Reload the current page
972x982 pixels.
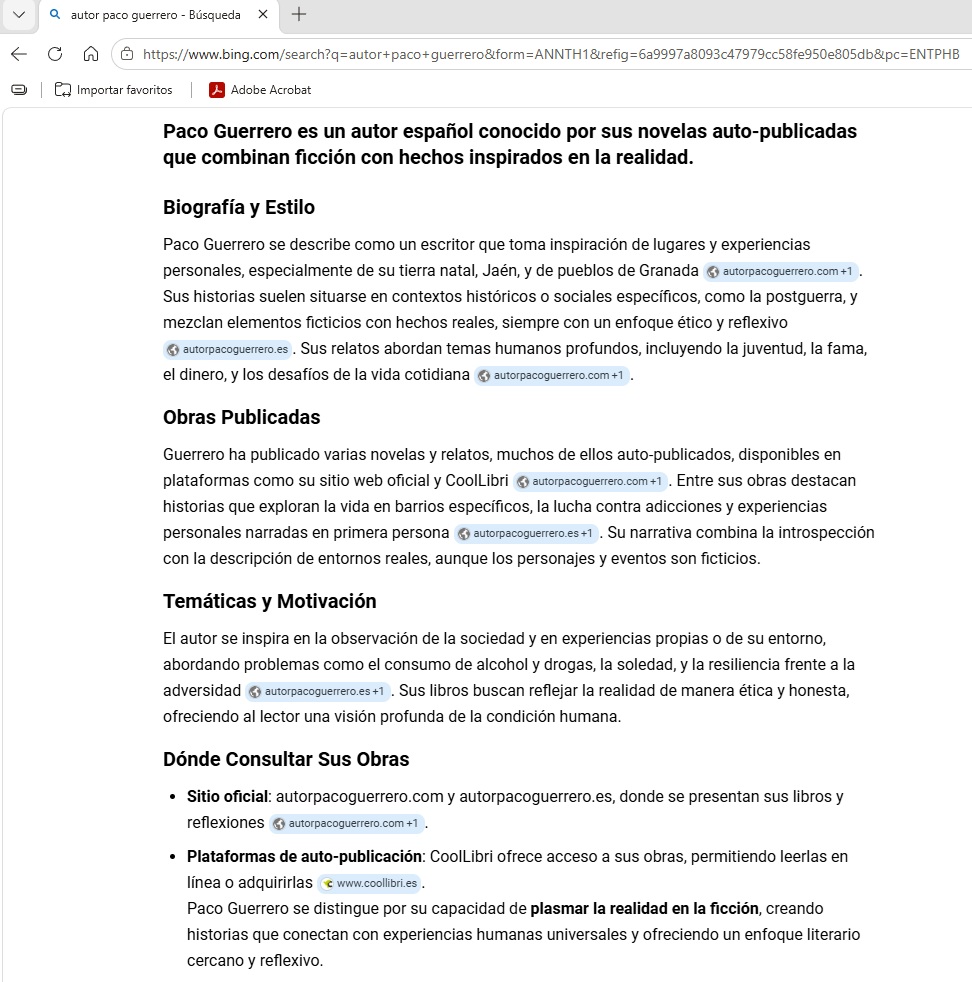pyautogui.click(x=55, y=54)
